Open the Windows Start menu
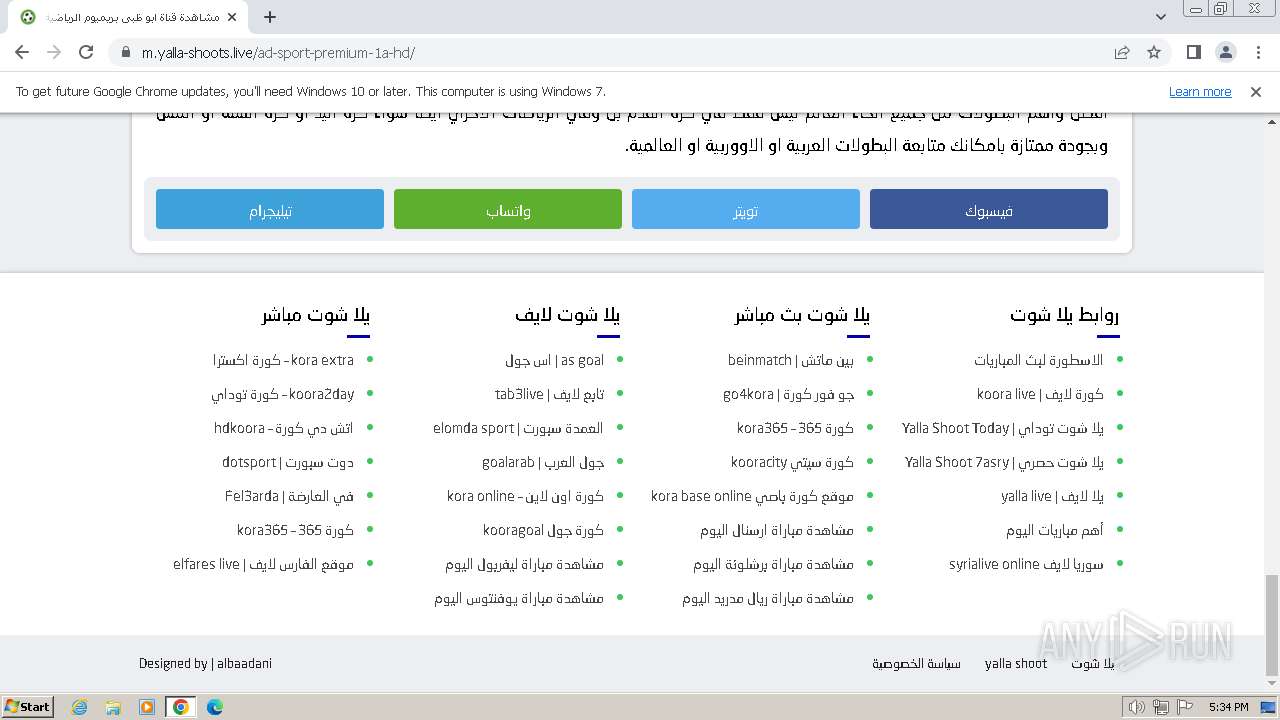The height and width of the screenshot is (720, 1280). [x=28, y=706]
